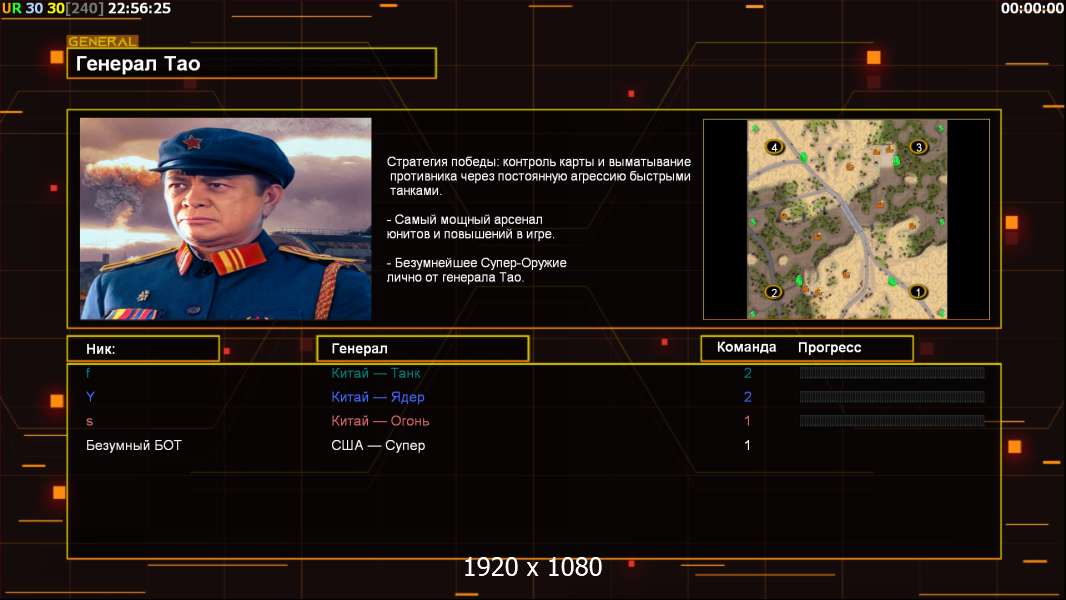Click the 'Команда' column header
The image size is (1066, 600).
tap(746, 347)
